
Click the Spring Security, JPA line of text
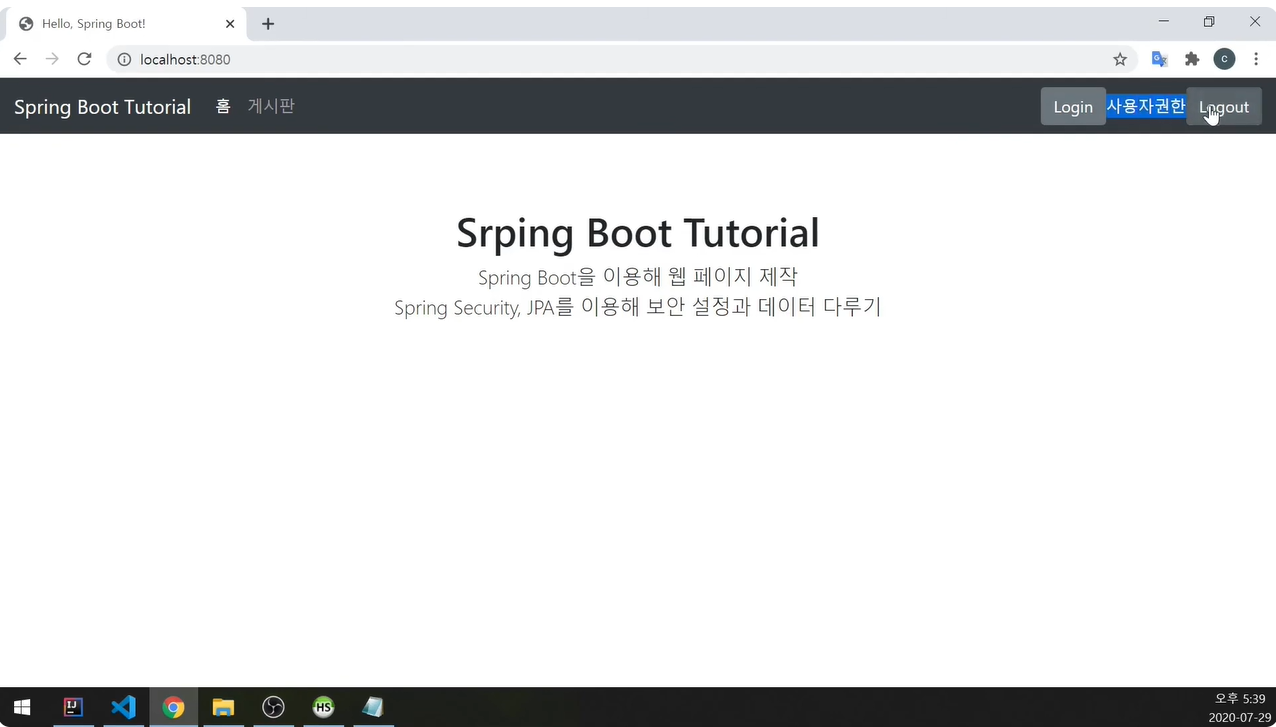(x=638, y=307)
